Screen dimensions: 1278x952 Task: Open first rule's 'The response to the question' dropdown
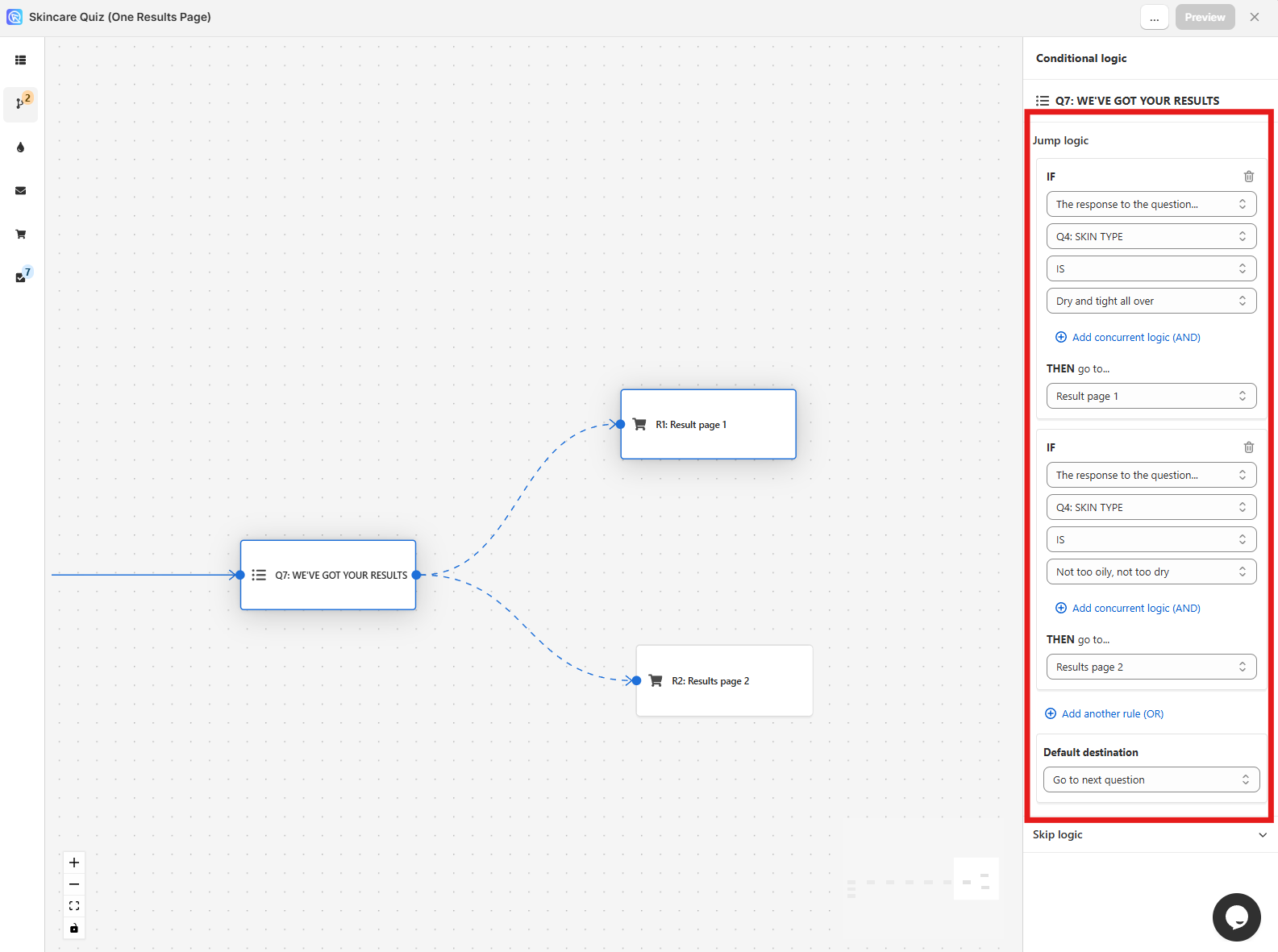[1151, 204]
